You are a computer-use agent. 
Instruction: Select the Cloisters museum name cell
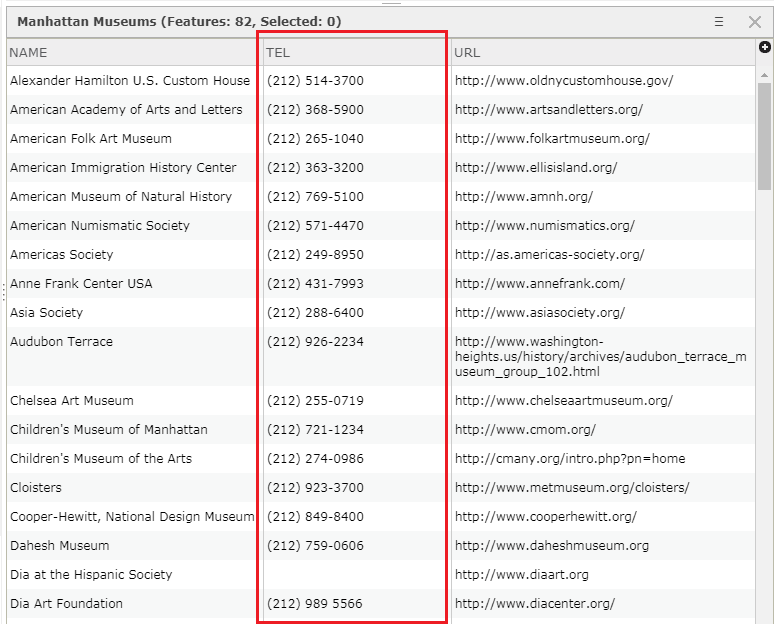pyautogui.click(x=36, y=488)
